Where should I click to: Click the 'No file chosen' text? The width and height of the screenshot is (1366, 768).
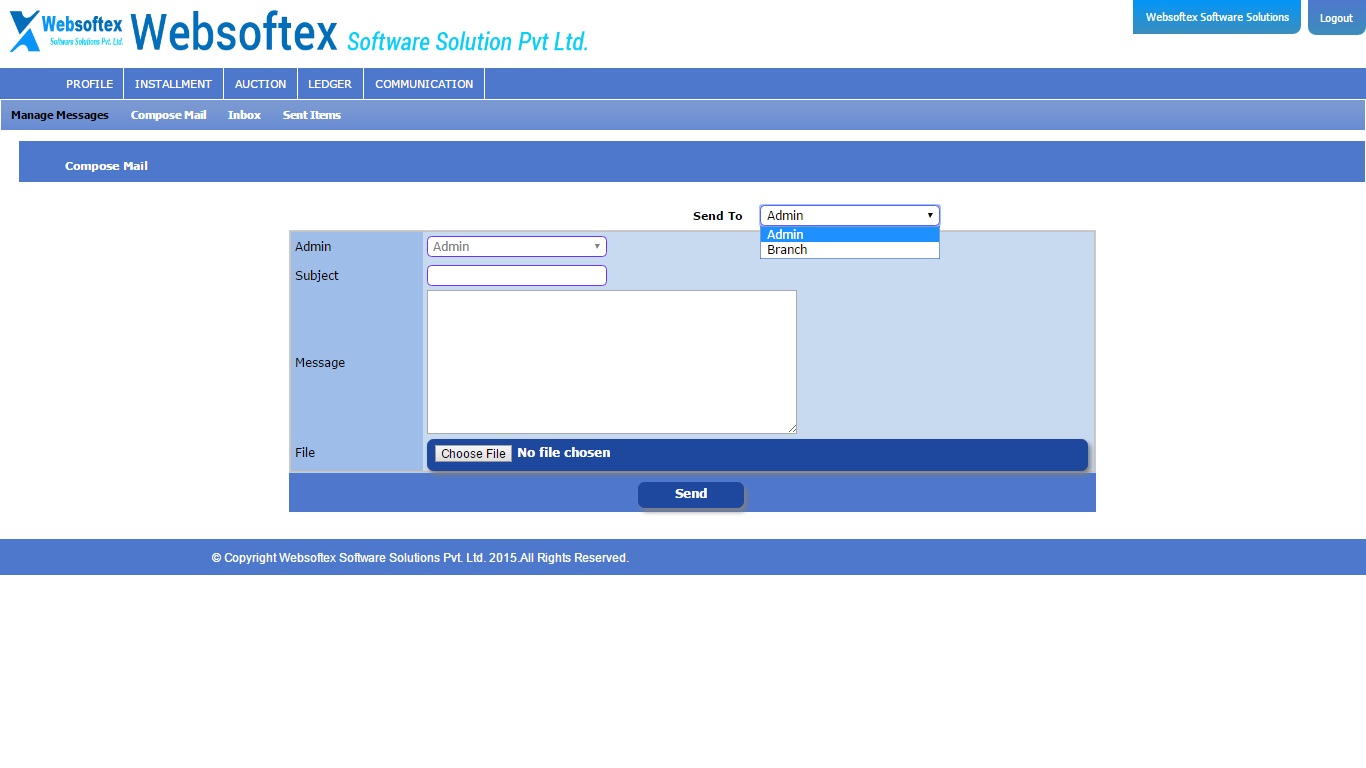[564, 452]
